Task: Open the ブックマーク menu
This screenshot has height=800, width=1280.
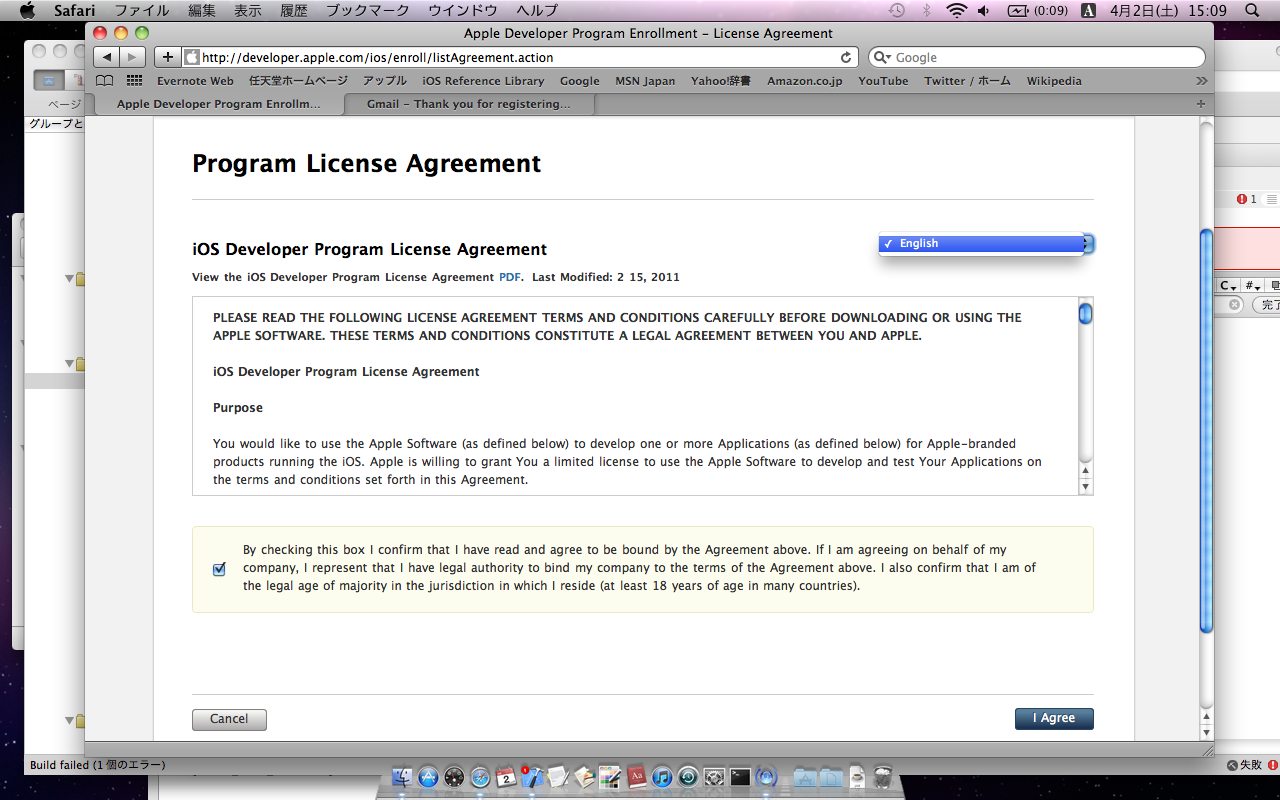Action: tap(368, 10)
